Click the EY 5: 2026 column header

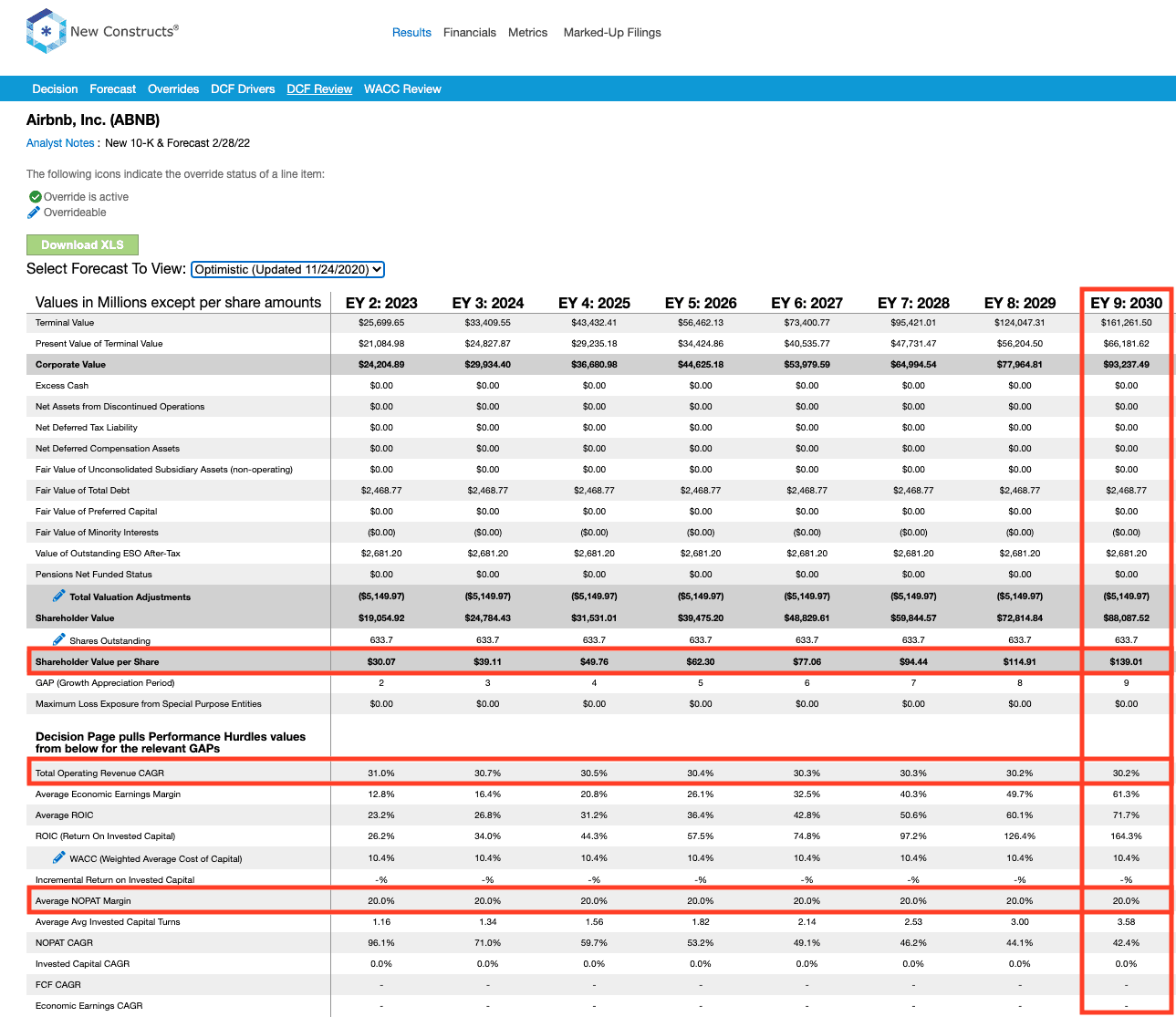click(701, 303)
